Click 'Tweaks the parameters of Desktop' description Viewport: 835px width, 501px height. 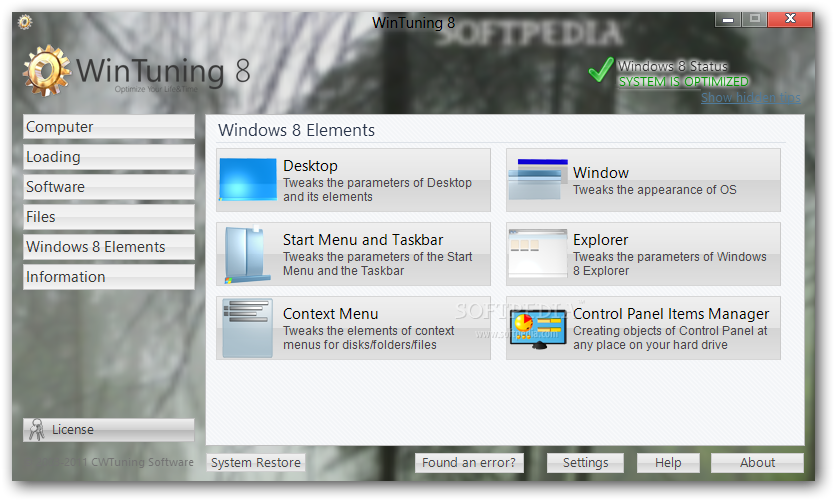pyautogui.click(x=378, y=190)
